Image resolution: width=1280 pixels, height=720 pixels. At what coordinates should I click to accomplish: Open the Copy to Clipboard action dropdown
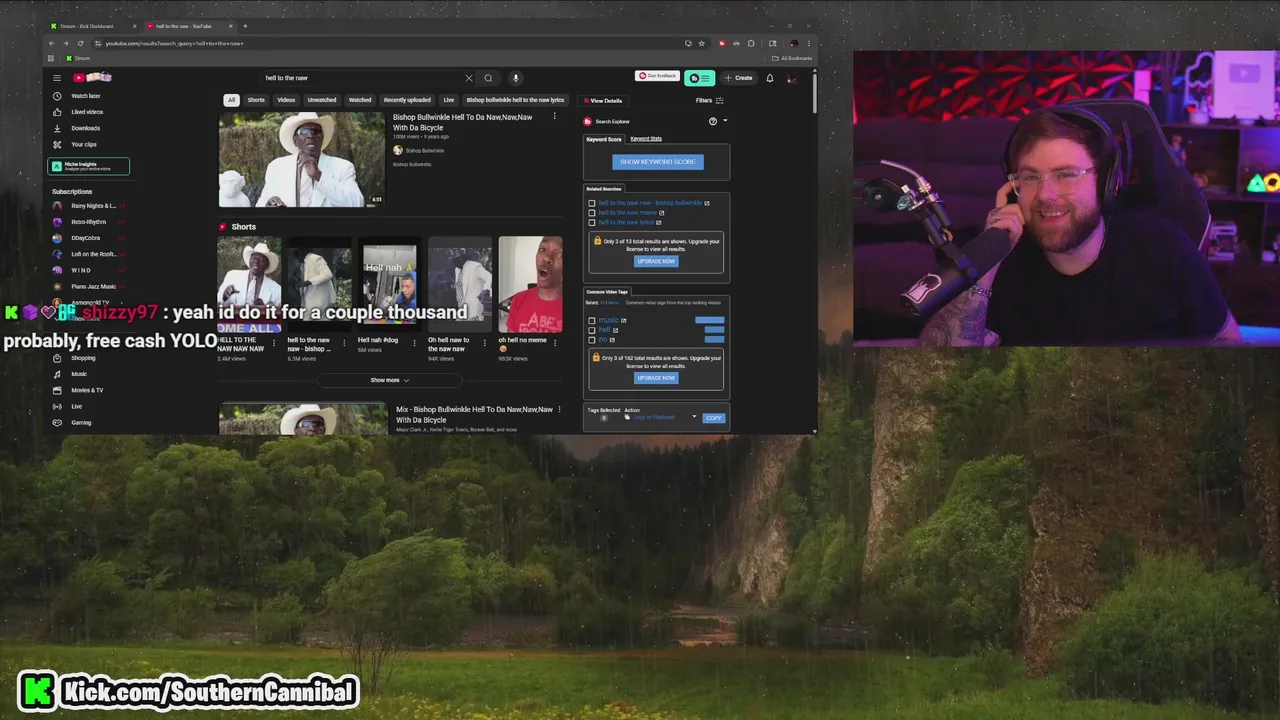pos(661,417)
